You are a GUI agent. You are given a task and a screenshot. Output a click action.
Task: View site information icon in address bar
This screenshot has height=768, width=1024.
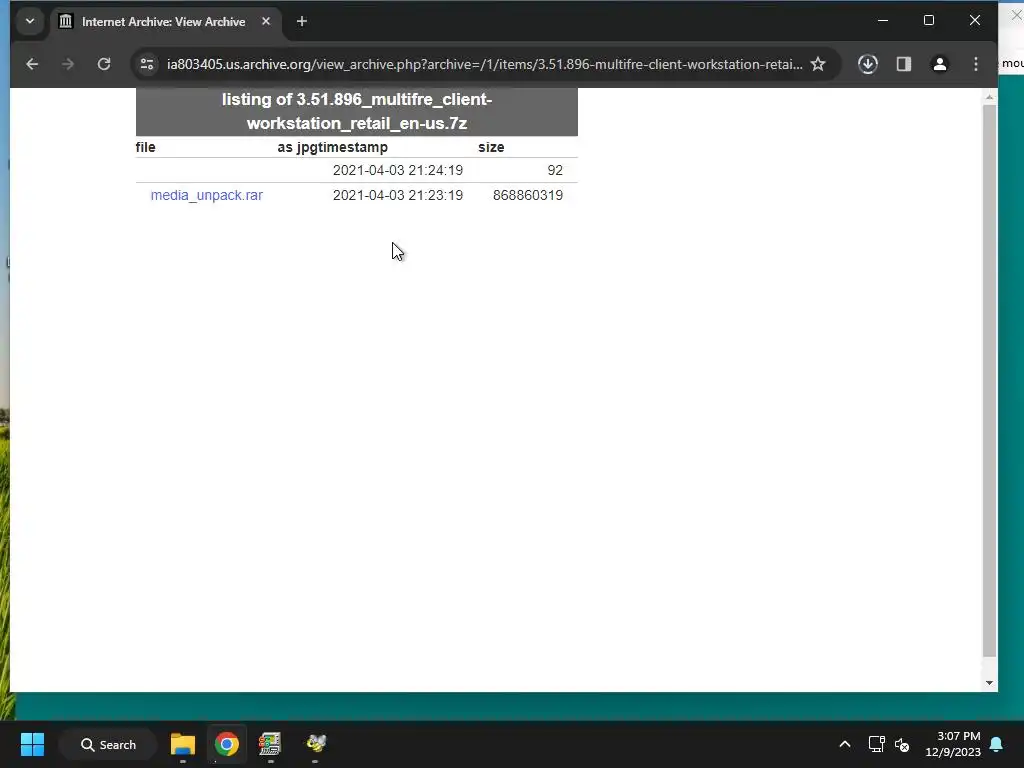(147, 64)
